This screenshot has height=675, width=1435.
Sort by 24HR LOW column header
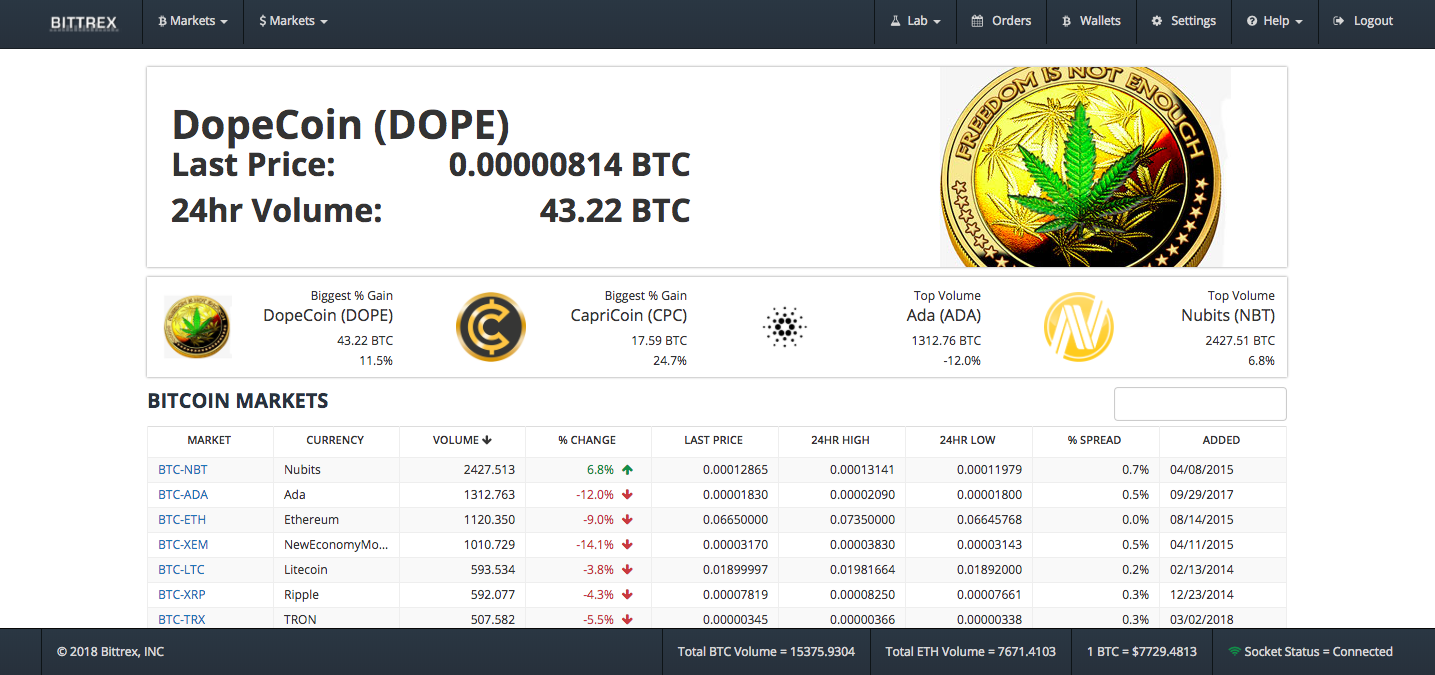pos(967,440)
